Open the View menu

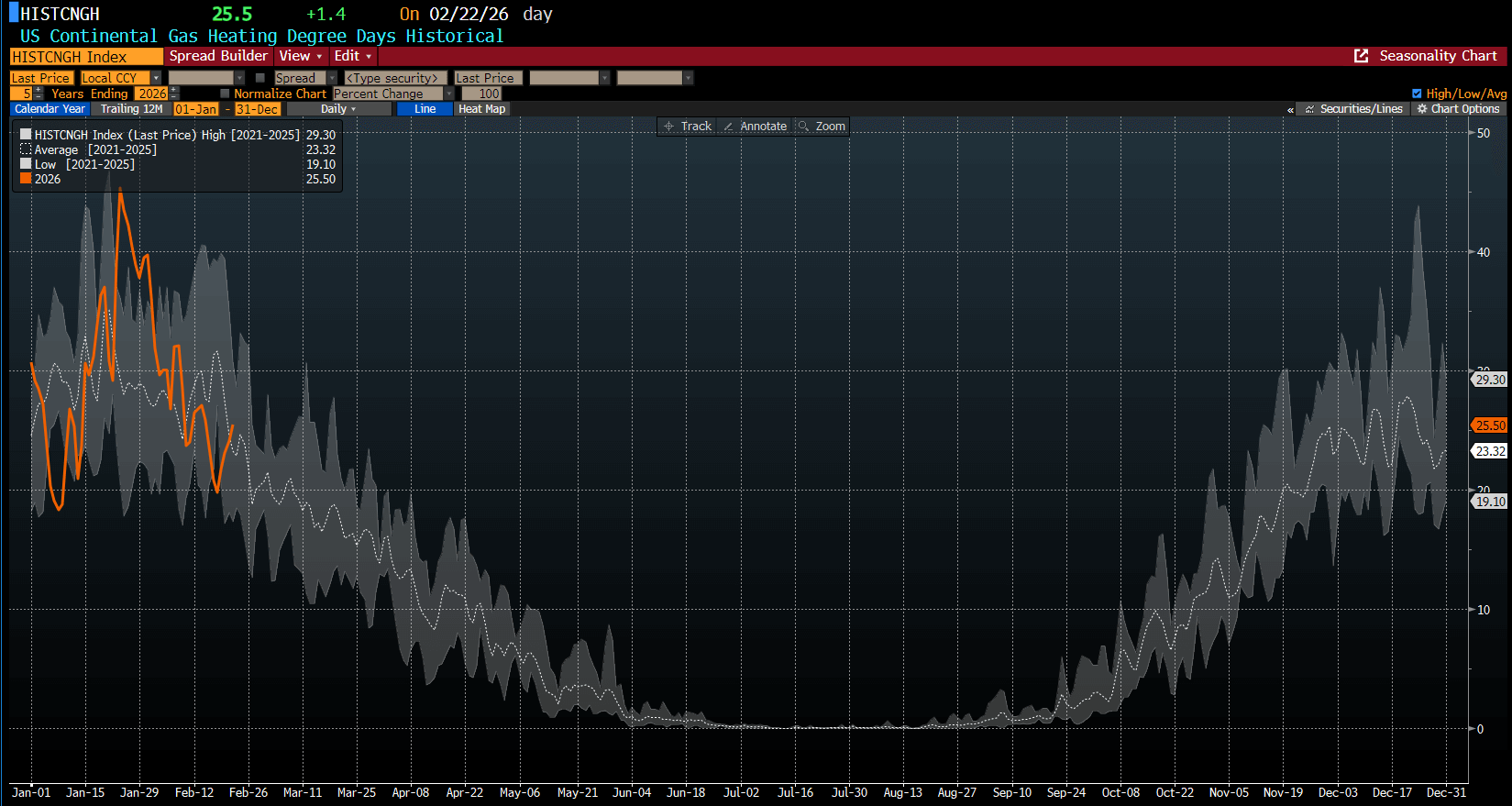pos(300,56)
